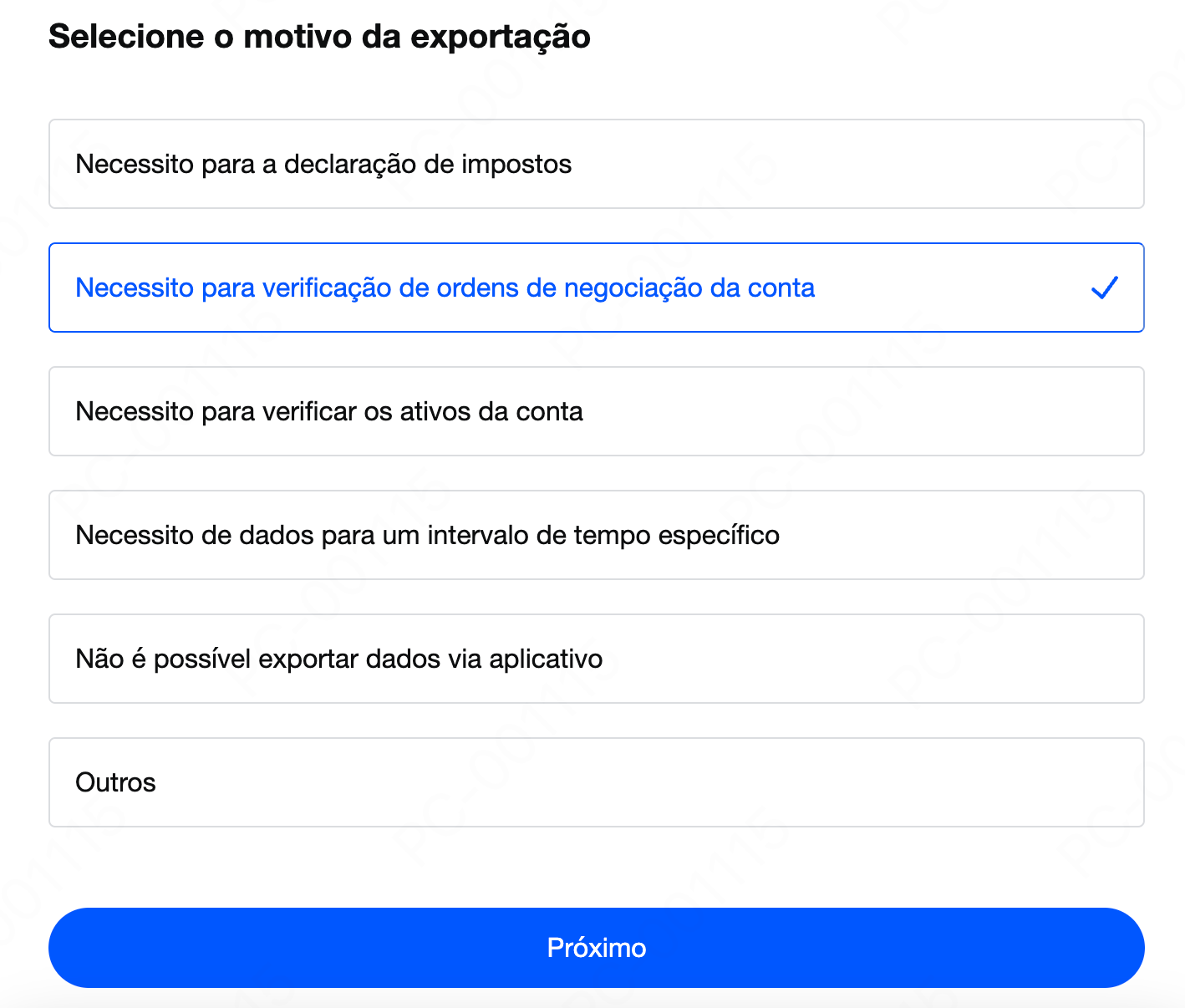This screenshot has width=1185, height=1008.
Task: Click empty right area of the app export option
Action: coord(869,659)
